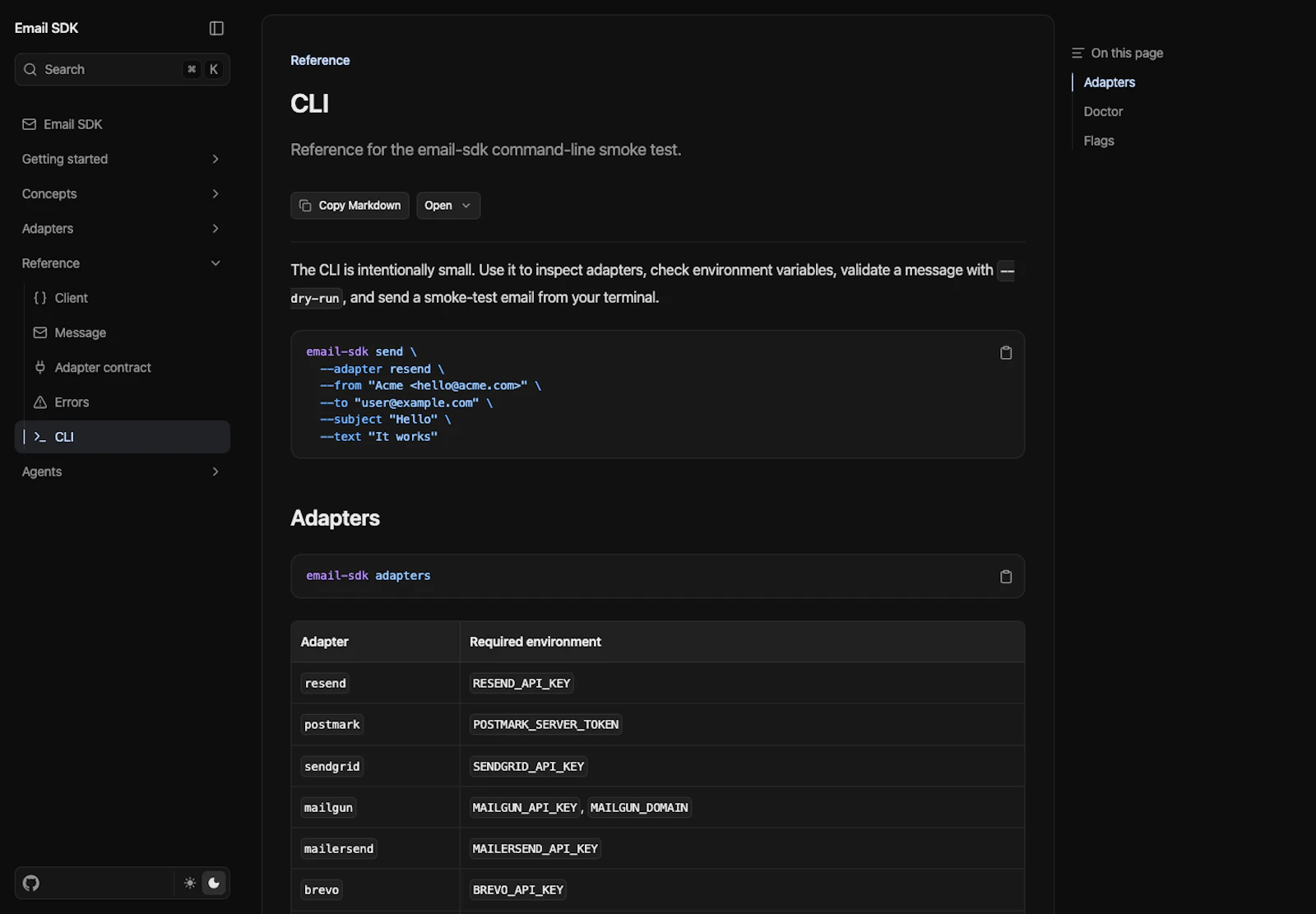The width and height of the screenshot is (1316, 914).
Task: Click the Email SDK envelope icon
Action: [30, 124]
